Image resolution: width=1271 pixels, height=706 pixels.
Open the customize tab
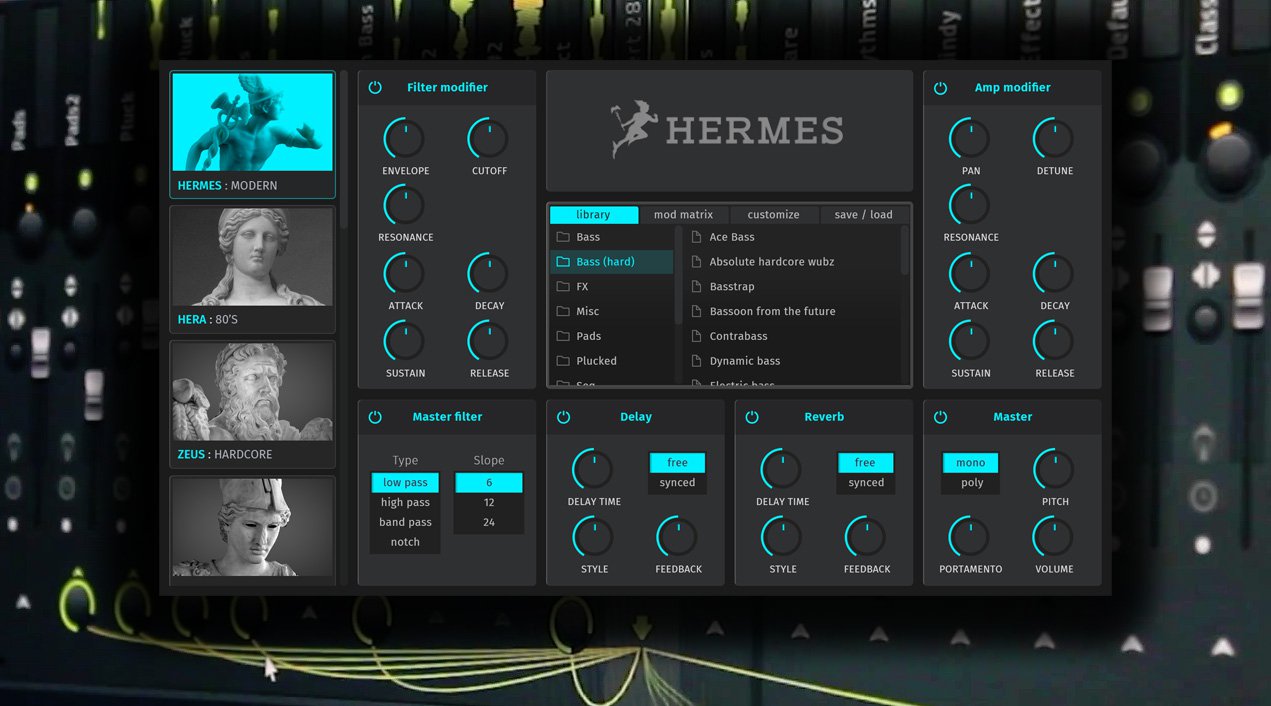point(774,213)
